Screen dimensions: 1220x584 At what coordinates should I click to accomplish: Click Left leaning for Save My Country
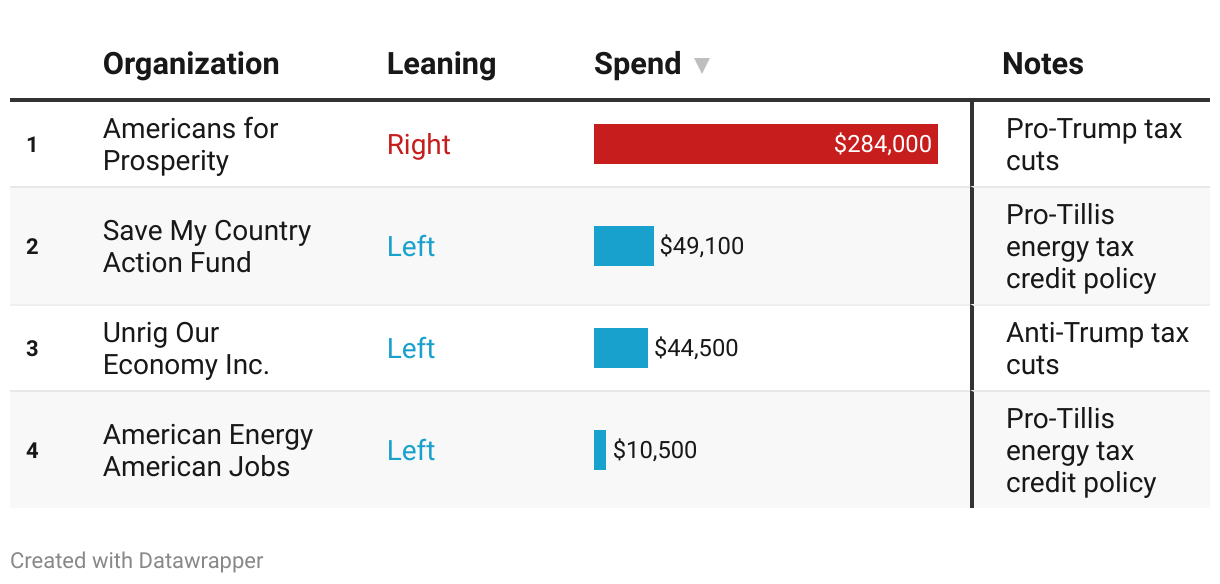(411, 246)
